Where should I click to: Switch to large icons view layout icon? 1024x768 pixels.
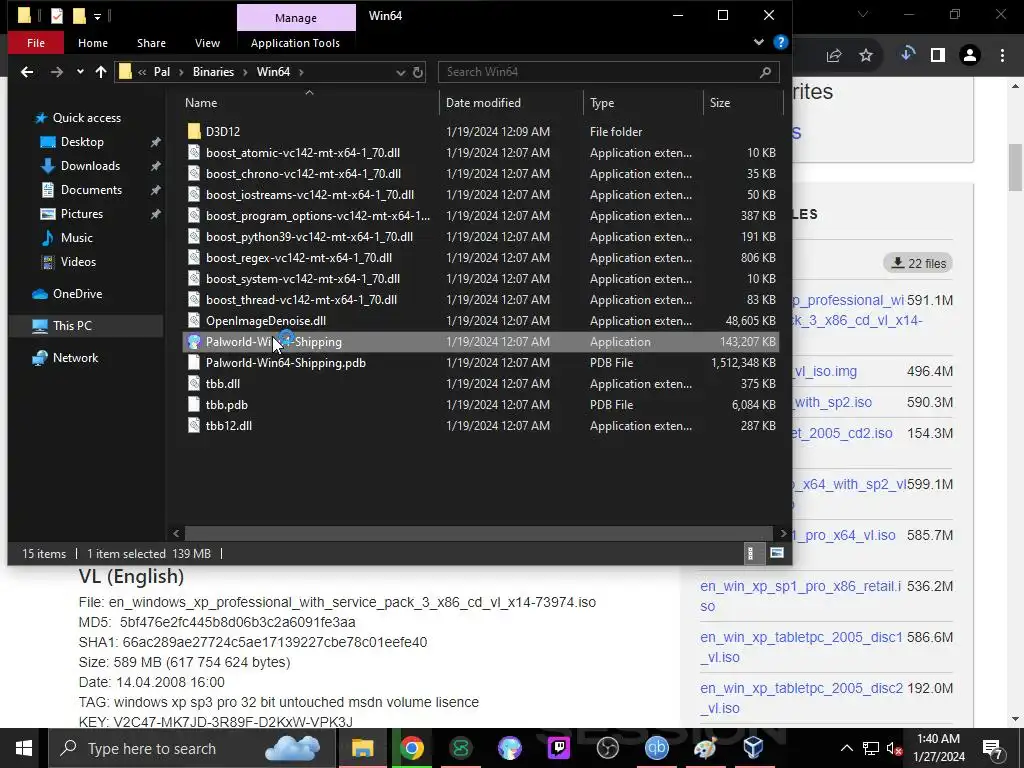coord(776,554)
